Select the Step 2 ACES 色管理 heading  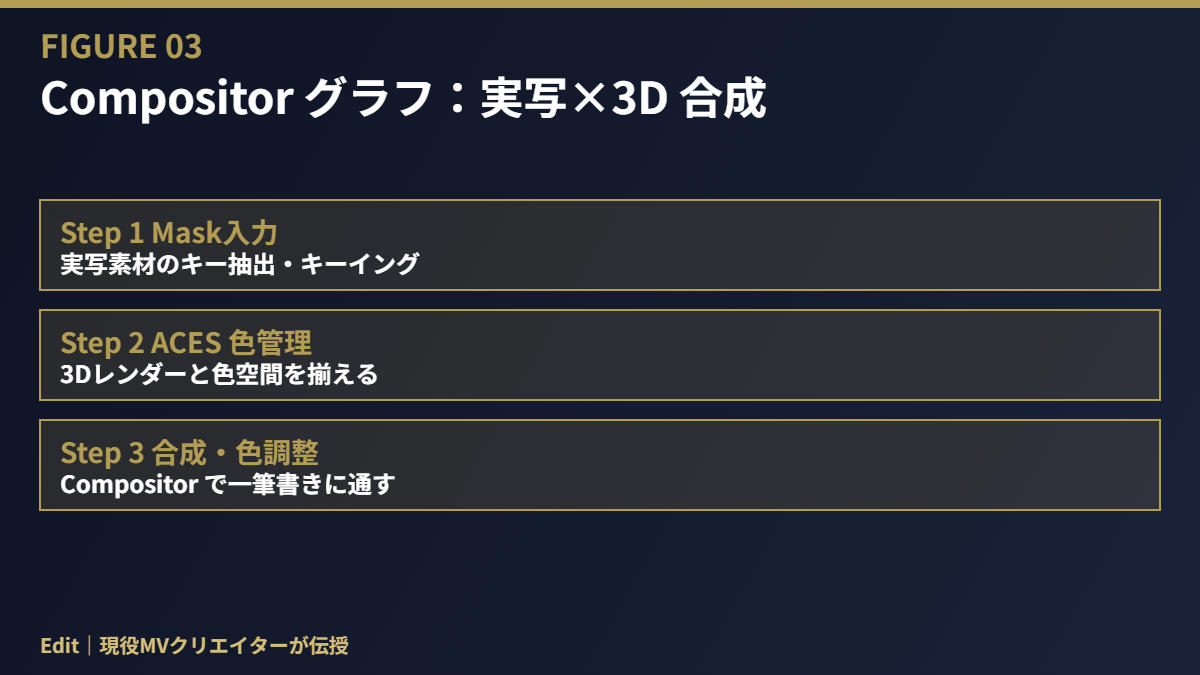[x=186, y=342]
